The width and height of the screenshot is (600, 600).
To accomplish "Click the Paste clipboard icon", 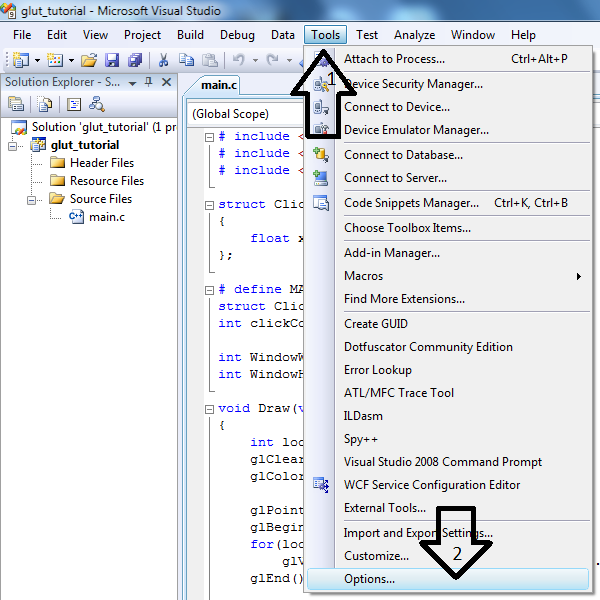I will (x=209, y=60).
